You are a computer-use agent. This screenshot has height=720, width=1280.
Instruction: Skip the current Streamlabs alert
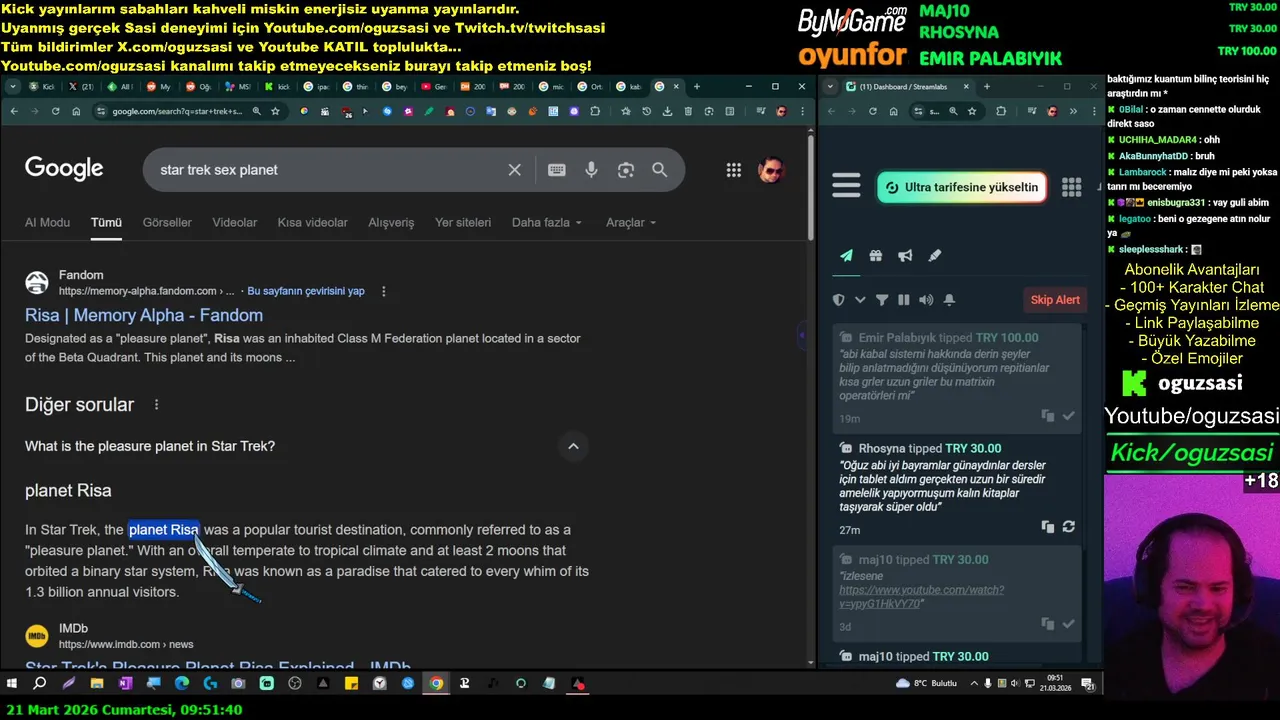tap(1055, 299)
